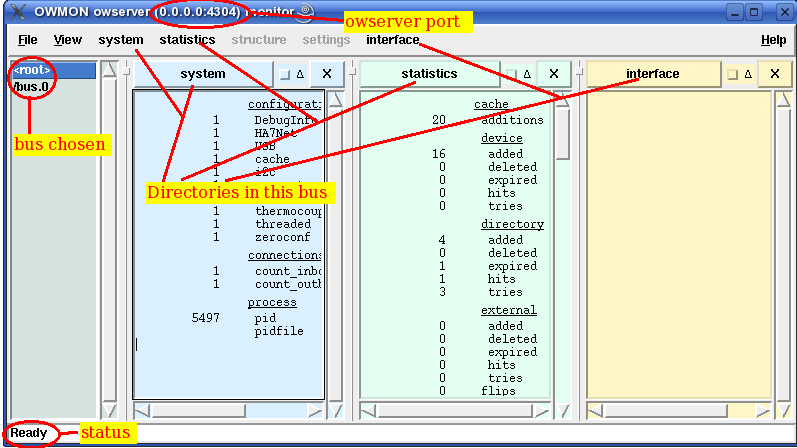
Task: Click down arrow of statistics vertical scrollbar
Action: pos(562,410)
